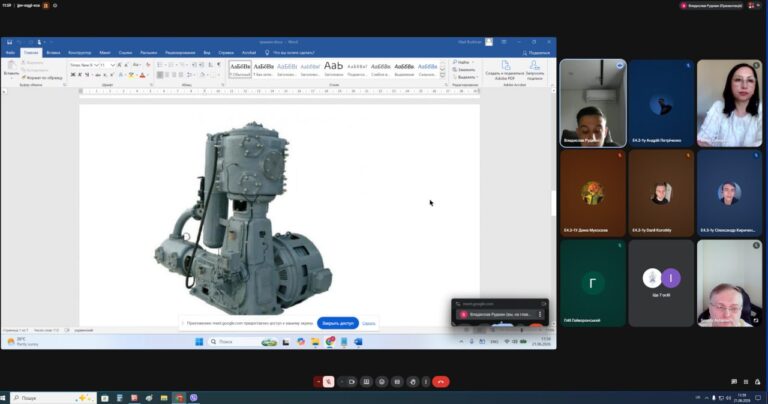
Task: Click the red hang-up button in Meet
Action: (x=441, y=381)
